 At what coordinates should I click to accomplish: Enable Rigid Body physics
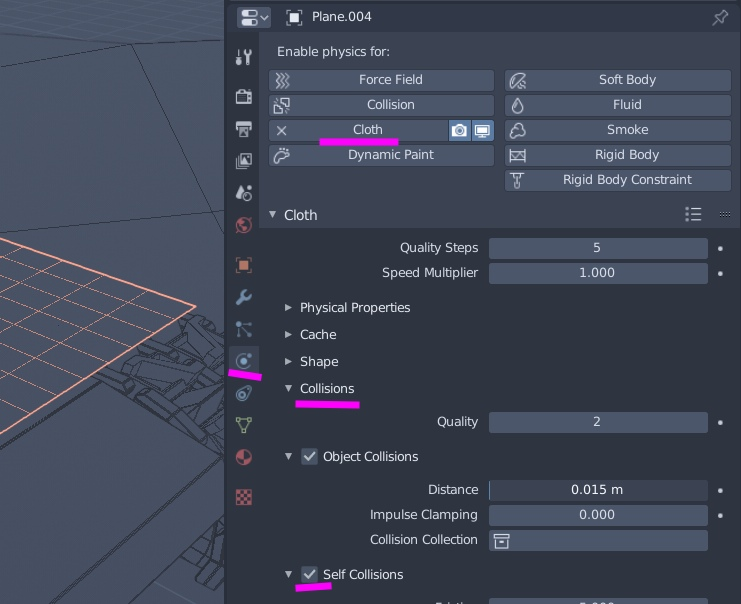pyautogui.click(x=618, y=155)
